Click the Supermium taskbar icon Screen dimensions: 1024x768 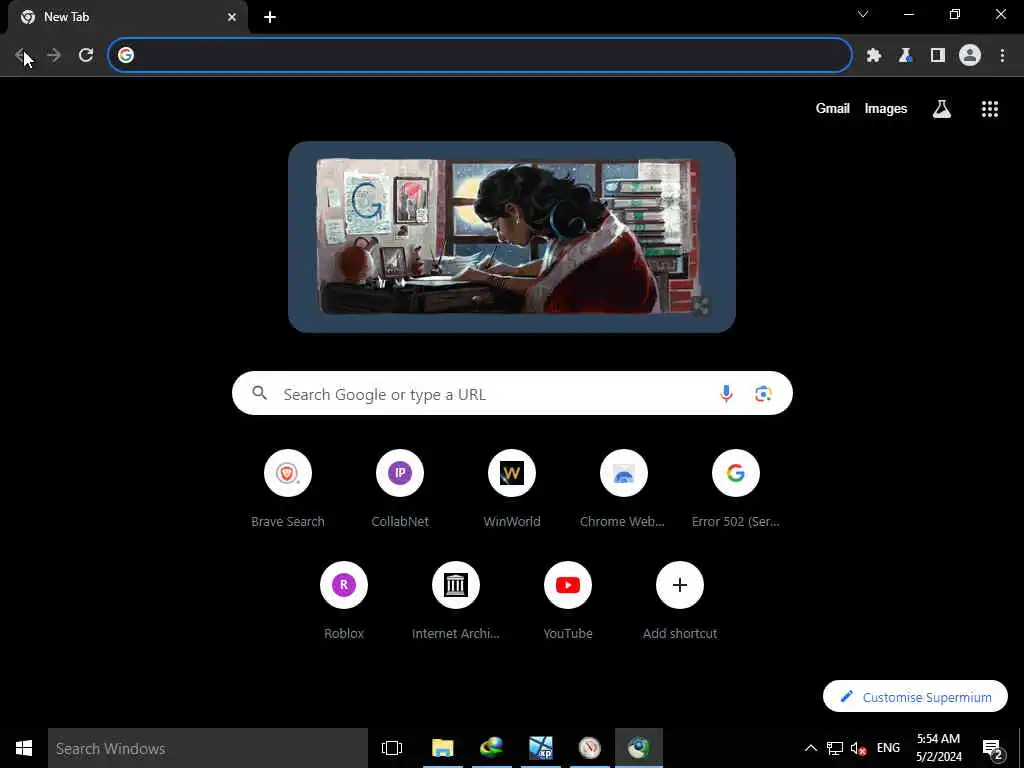[x=639, y=748]
